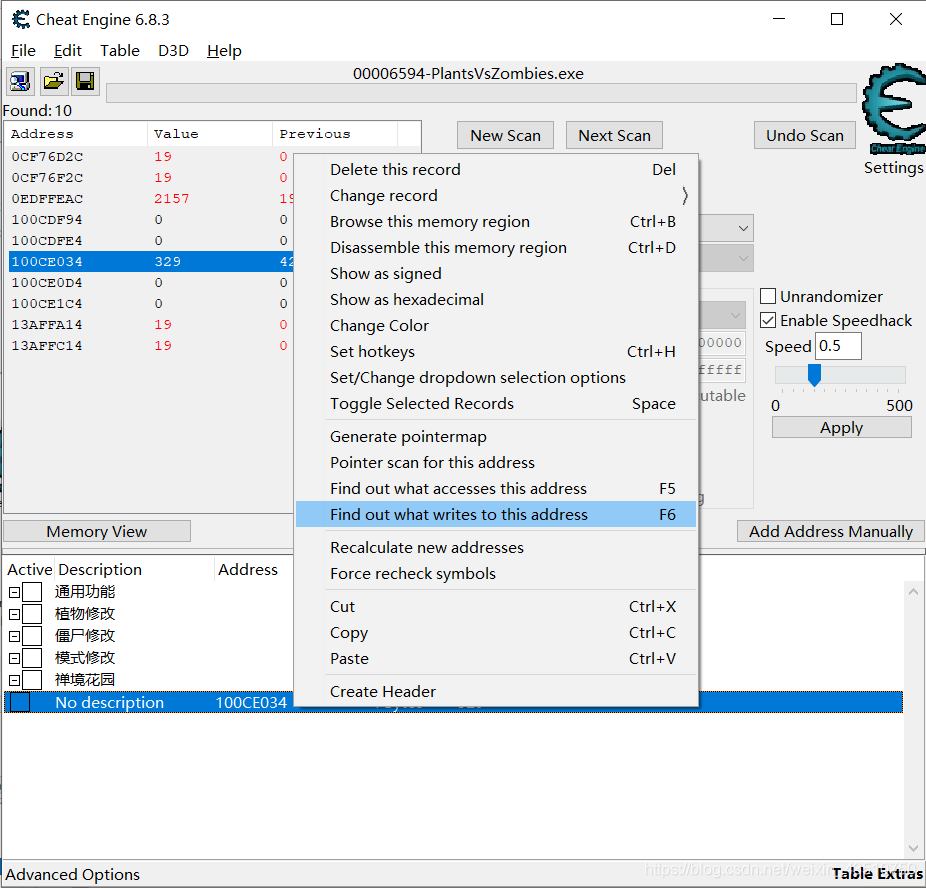Choose Find out what writes to this address
926x888 pixels.
coord(496,514)
